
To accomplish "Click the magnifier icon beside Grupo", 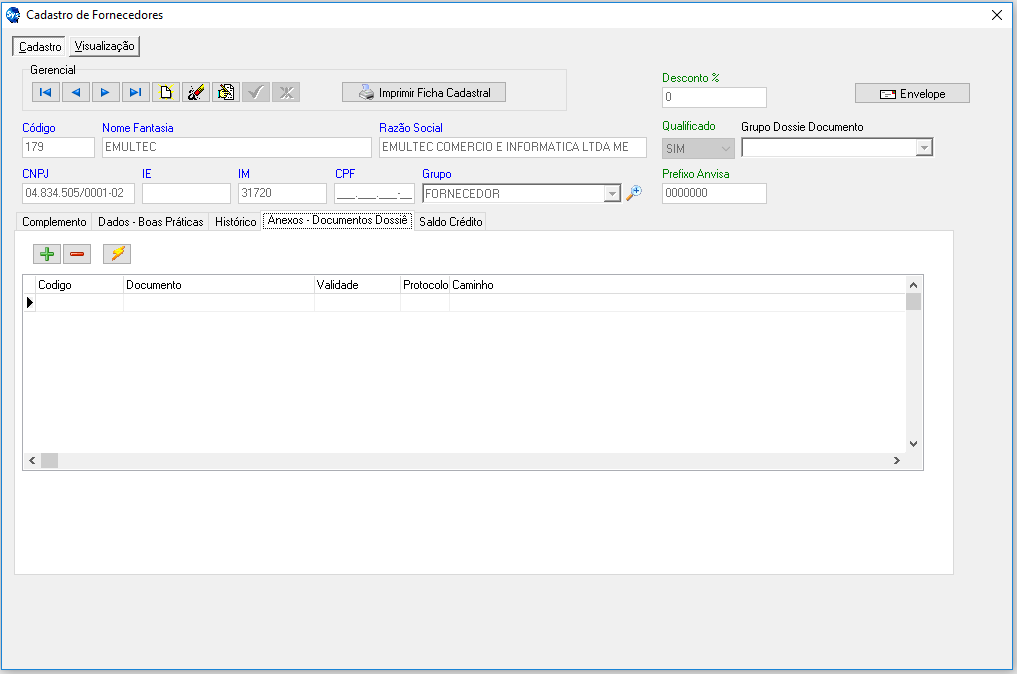I will pos(633,193).
